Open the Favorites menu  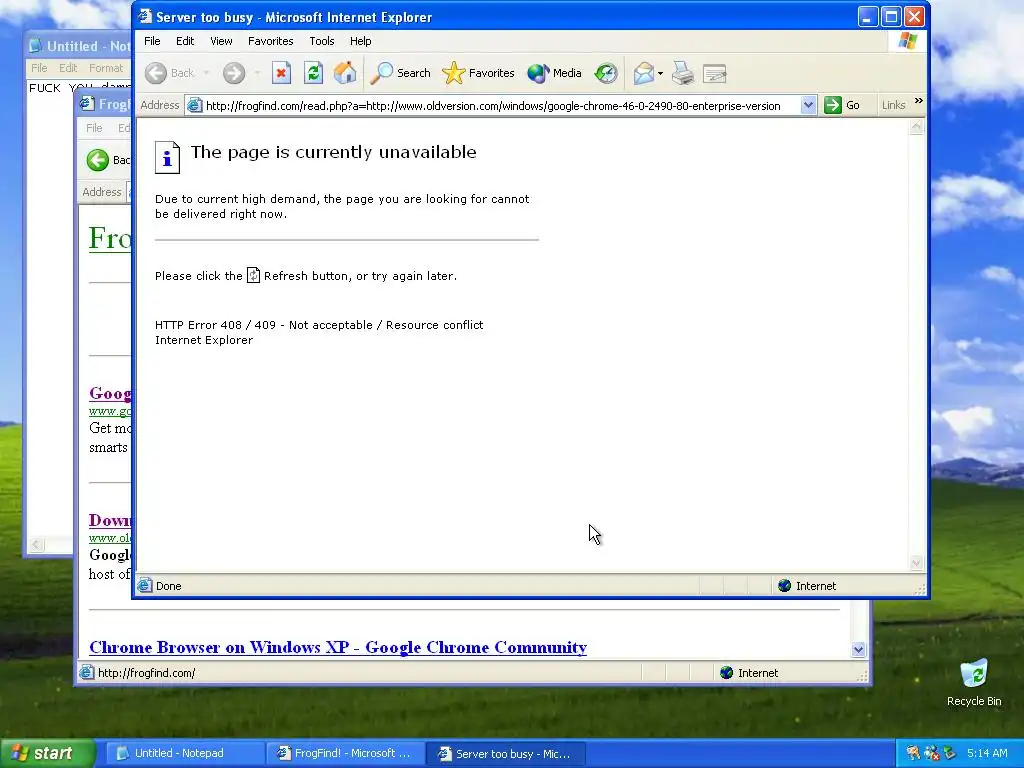[x=270, y=41]
